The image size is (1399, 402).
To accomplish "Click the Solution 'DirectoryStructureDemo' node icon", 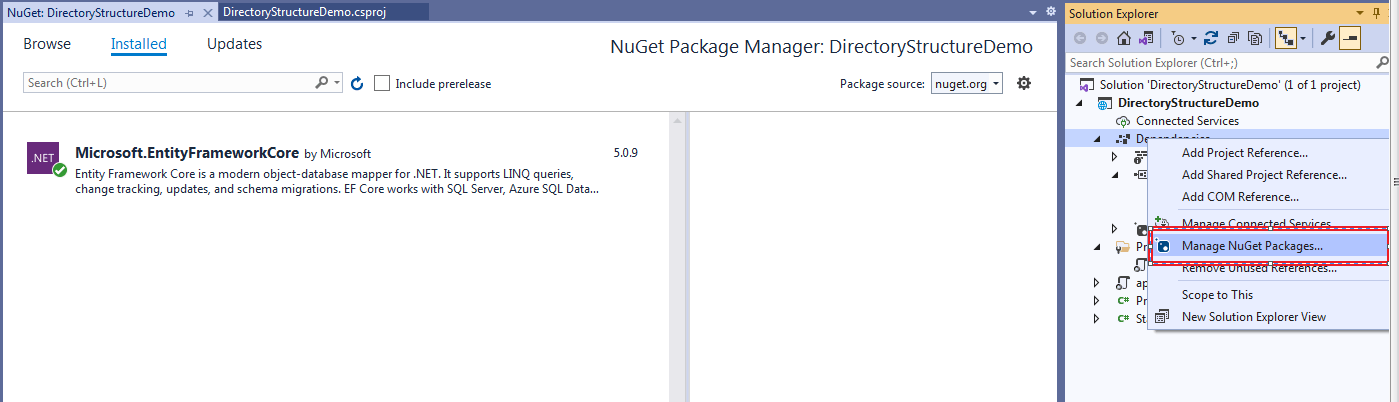I will point(1088,85).
